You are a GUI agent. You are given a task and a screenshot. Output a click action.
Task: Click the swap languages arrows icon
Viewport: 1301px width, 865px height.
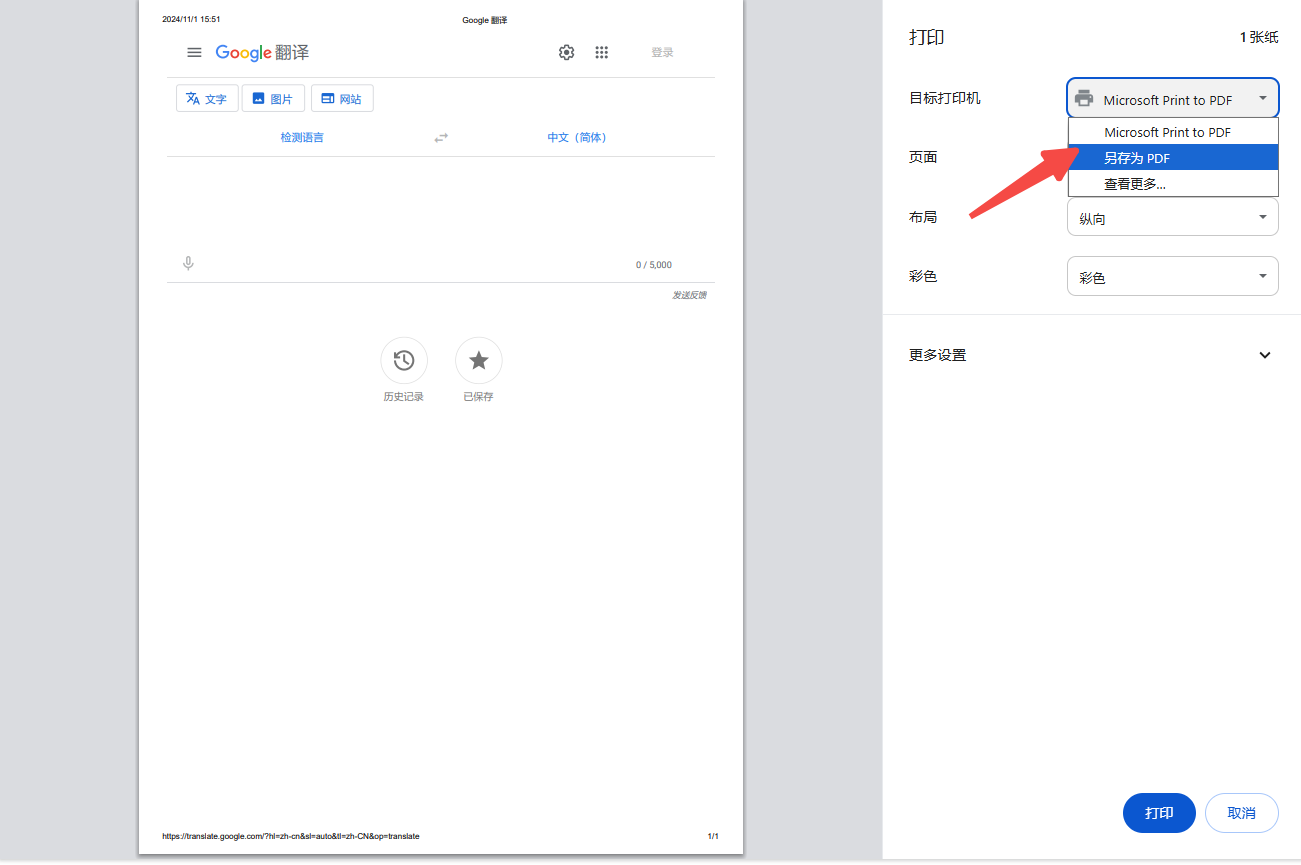(x=441, y=137)
